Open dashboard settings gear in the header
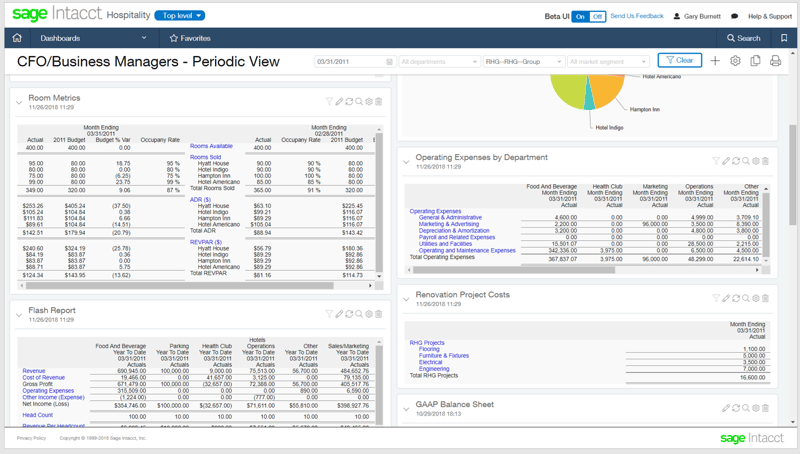Screen dimensions: 800x454 point(735,61)
